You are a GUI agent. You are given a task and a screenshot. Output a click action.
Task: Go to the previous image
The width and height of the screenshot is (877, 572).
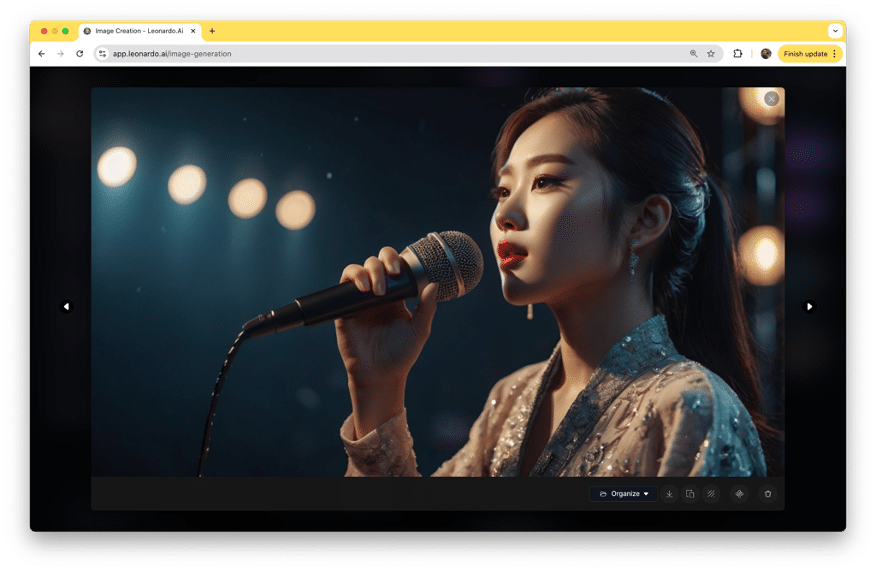[67, 307]
